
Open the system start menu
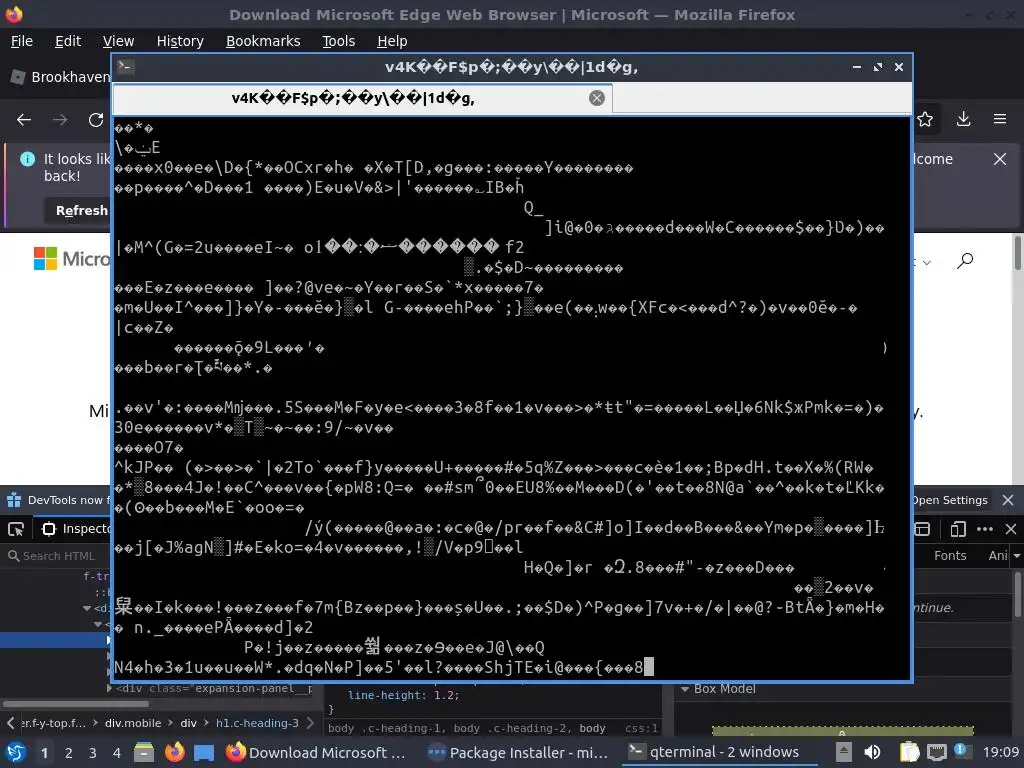(x=14, y=752)
